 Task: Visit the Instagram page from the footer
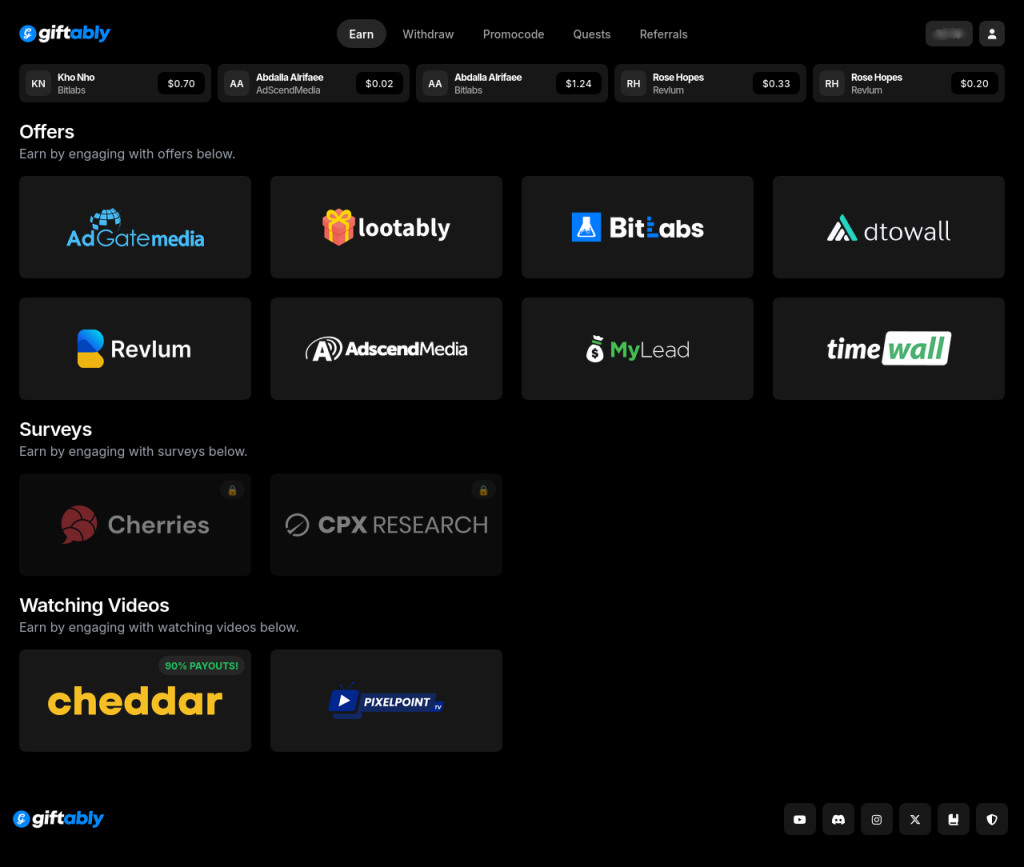(x=876, y=819)
